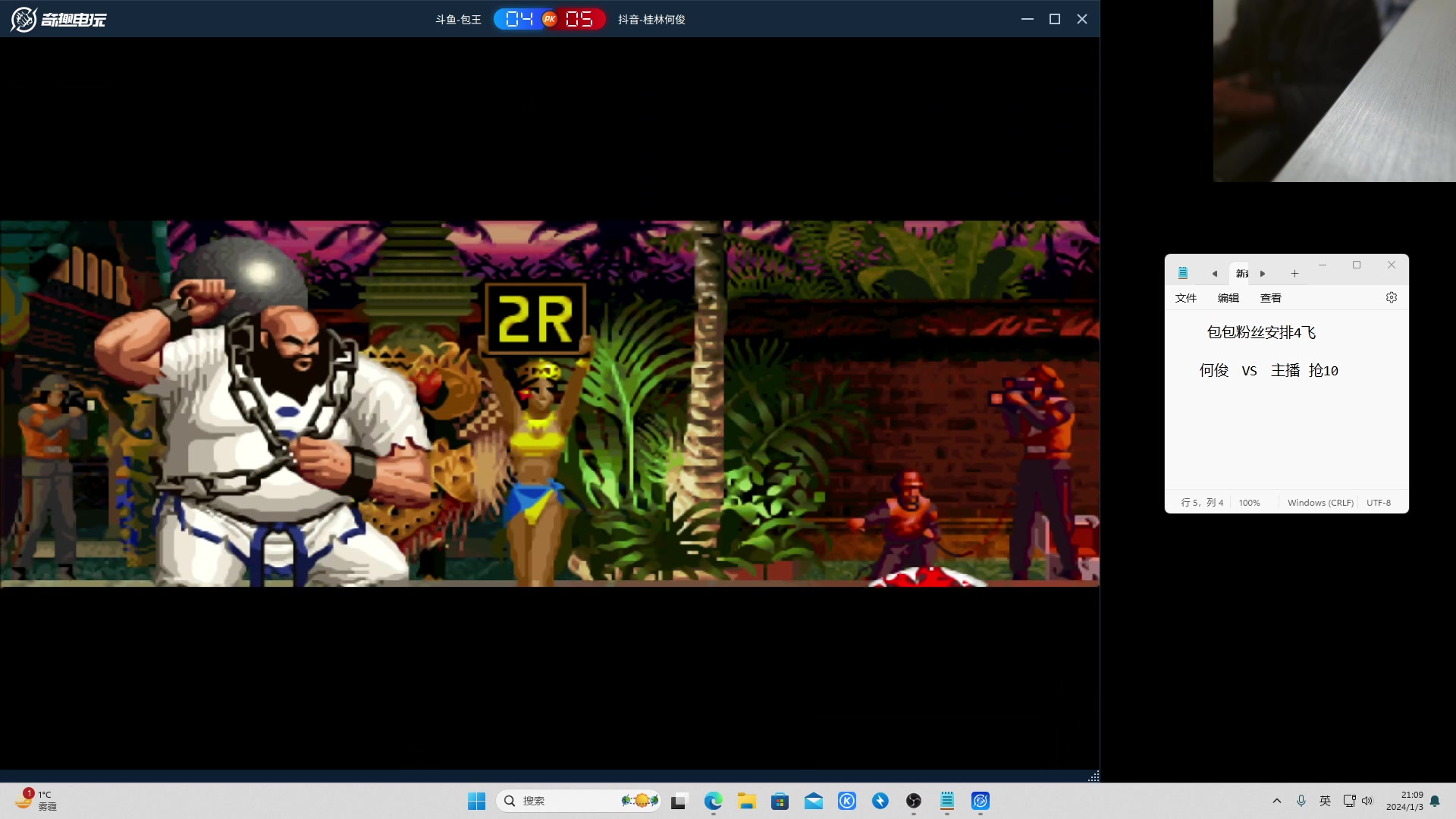Screen dimensions: 1456x819
Task: Place cursor in text line 包包粉丝安排4飞
Action: 1261,332
